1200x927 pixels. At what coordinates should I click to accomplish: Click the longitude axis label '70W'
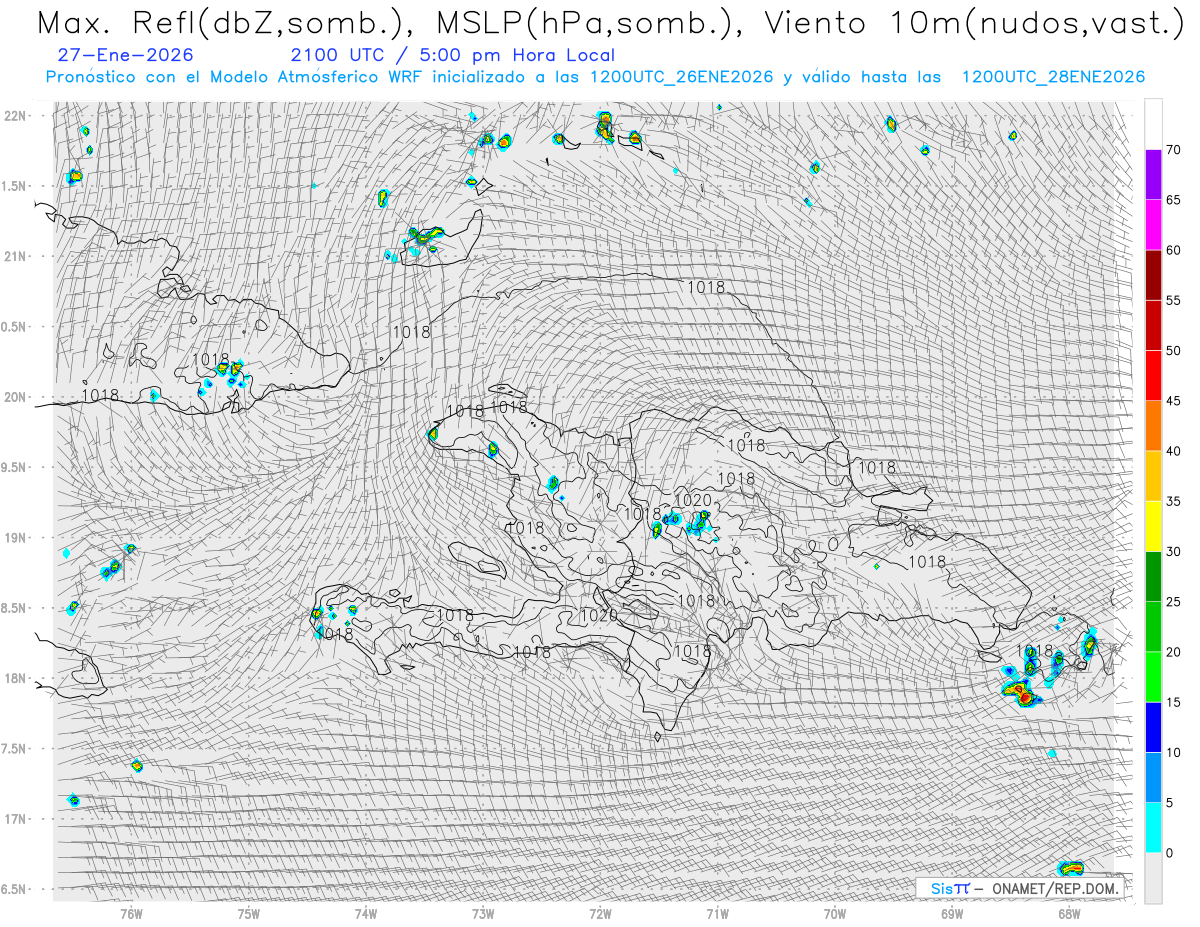[x=835, y=913]
